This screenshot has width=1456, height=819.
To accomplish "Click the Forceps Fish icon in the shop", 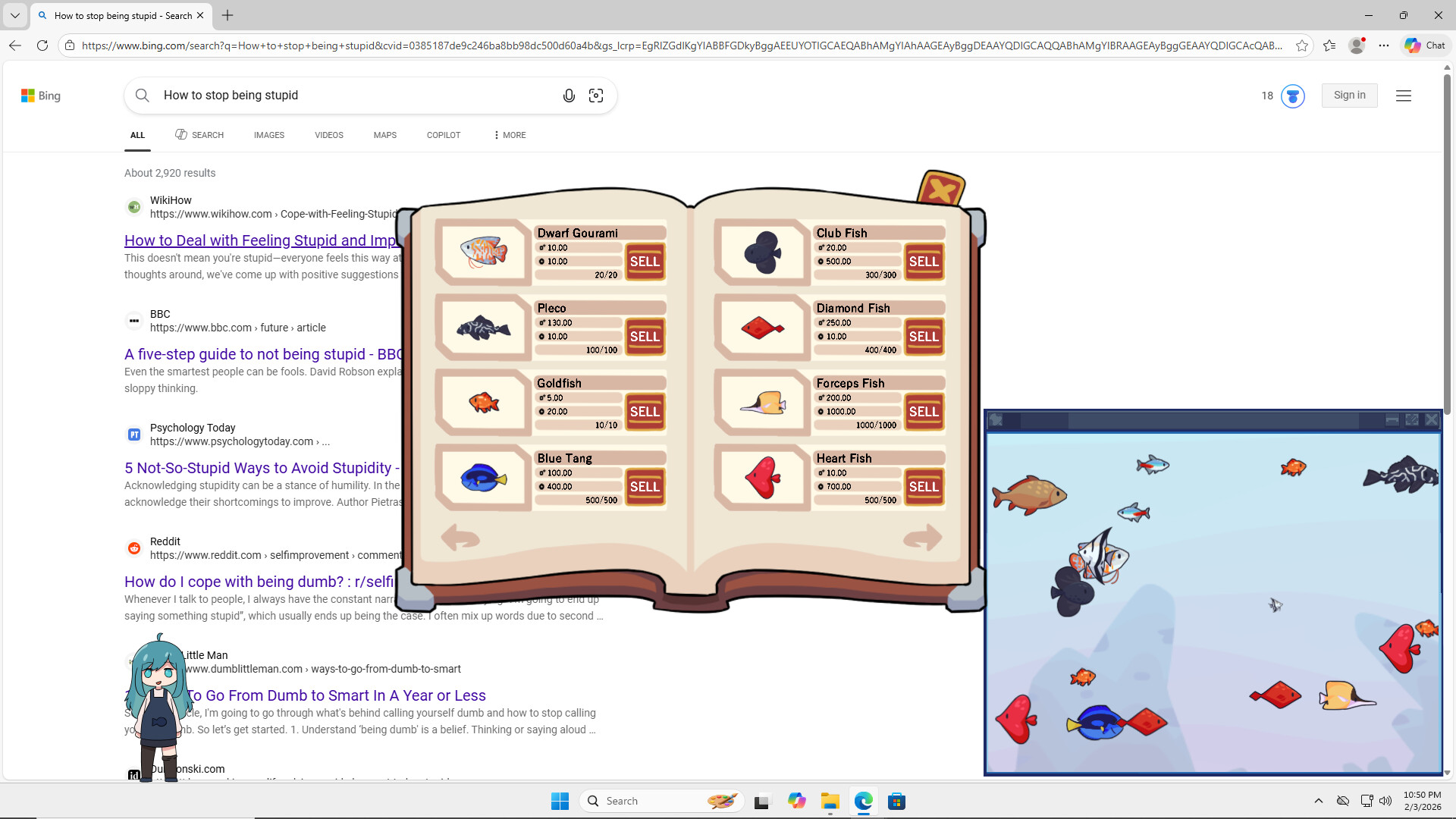I will pyautogui.click(x=762, y=403).
